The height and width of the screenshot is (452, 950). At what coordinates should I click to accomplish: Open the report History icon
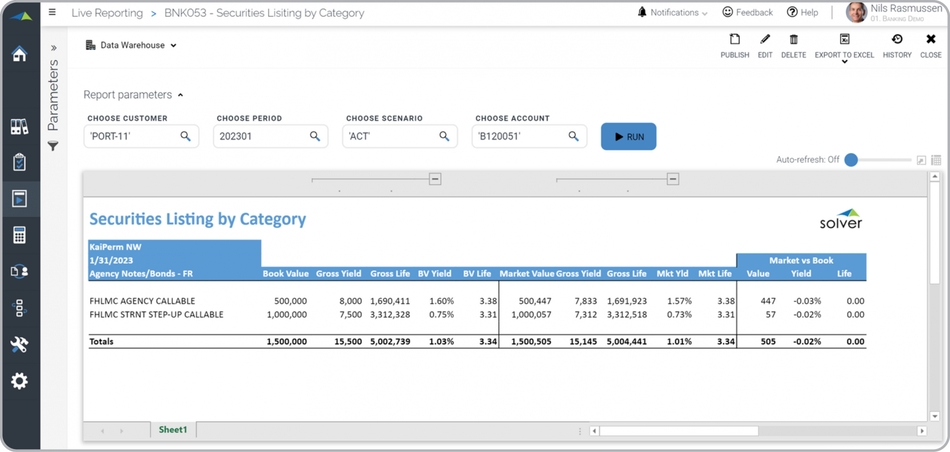click(x=896, y=40)
